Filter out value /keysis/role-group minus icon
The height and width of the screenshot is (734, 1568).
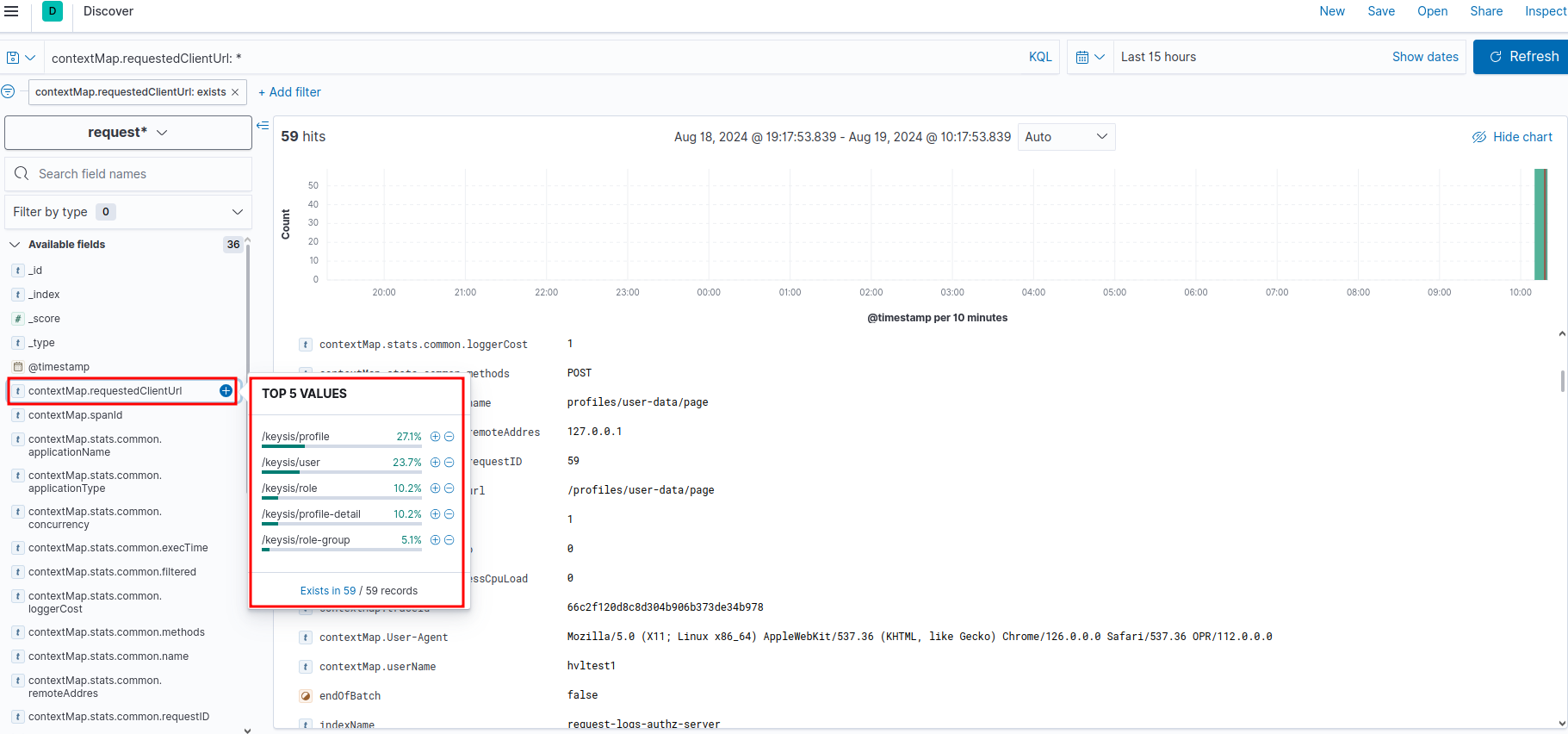pos(449,540)
